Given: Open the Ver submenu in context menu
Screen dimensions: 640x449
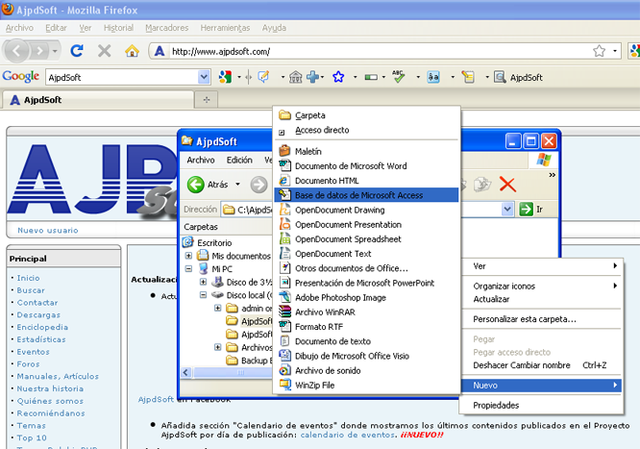Looking at the screenshot, I should (542, 266).
